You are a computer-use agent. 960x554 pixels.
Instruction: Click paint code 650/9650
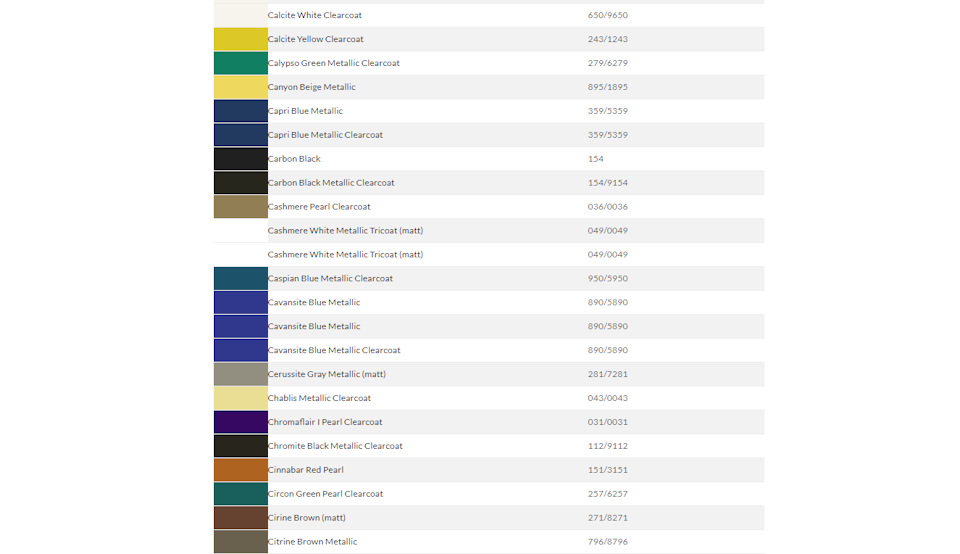608,15
